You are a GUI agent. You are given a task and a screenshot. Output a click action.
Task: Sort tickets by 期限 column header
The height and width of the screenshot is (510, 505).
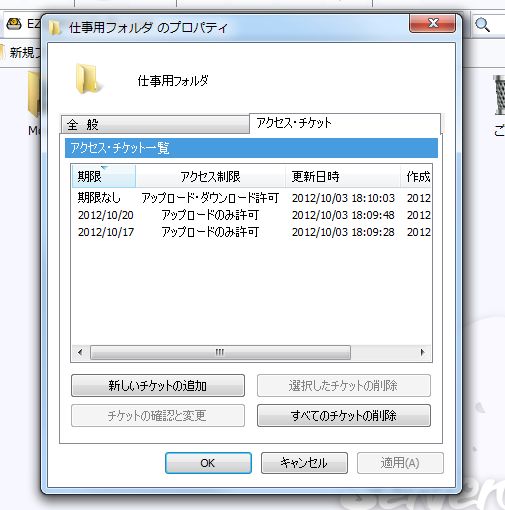(104, 176)
